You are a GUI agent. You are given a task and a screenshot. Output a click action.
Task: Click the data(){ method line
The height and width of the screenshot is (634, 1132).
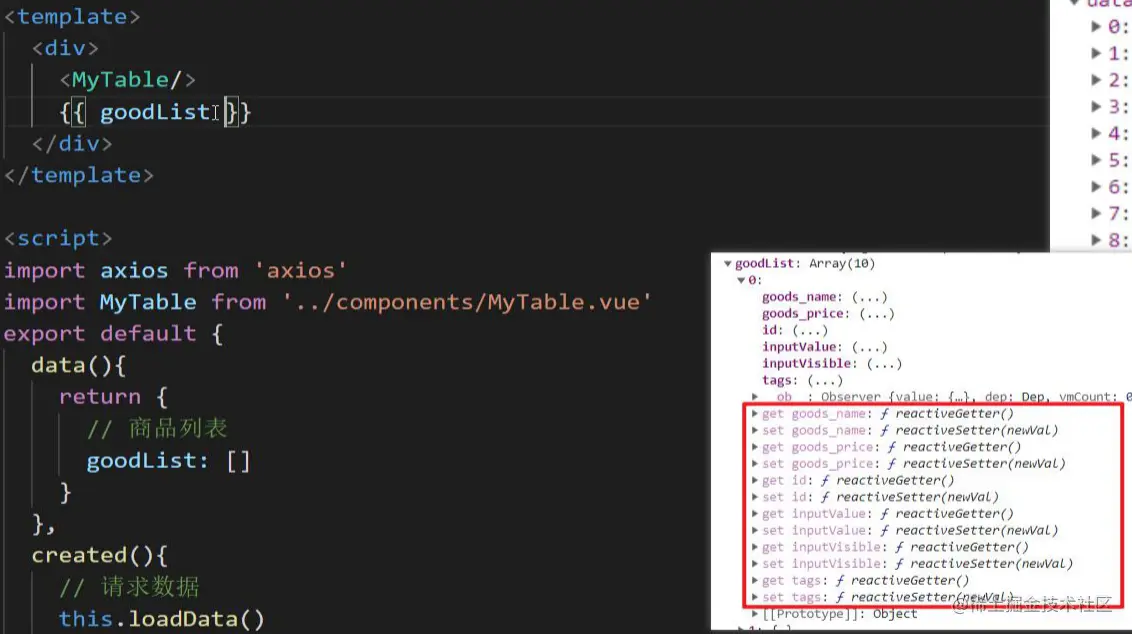(x=79, y=365)
